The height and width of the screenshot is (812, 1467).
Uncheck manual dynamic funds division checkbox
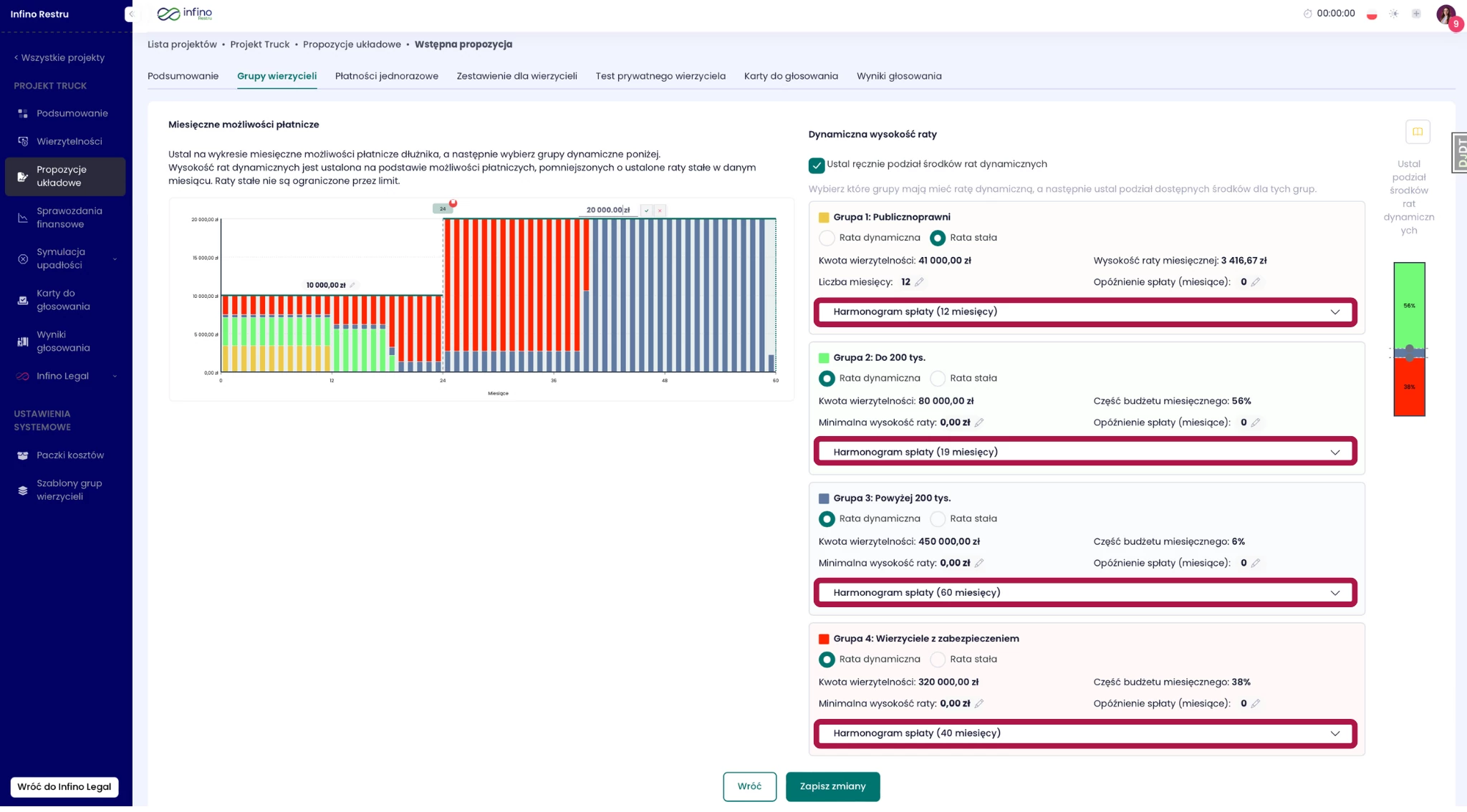click(817, 165)
